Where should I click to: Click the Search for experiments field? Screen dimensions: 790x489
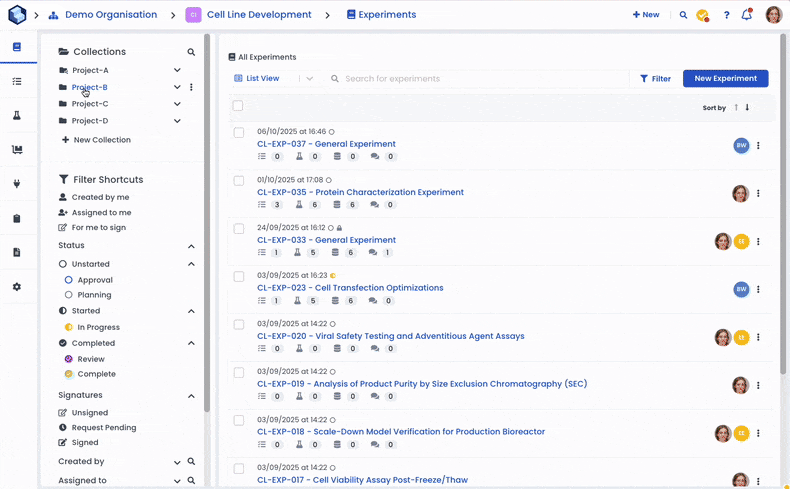477,79
